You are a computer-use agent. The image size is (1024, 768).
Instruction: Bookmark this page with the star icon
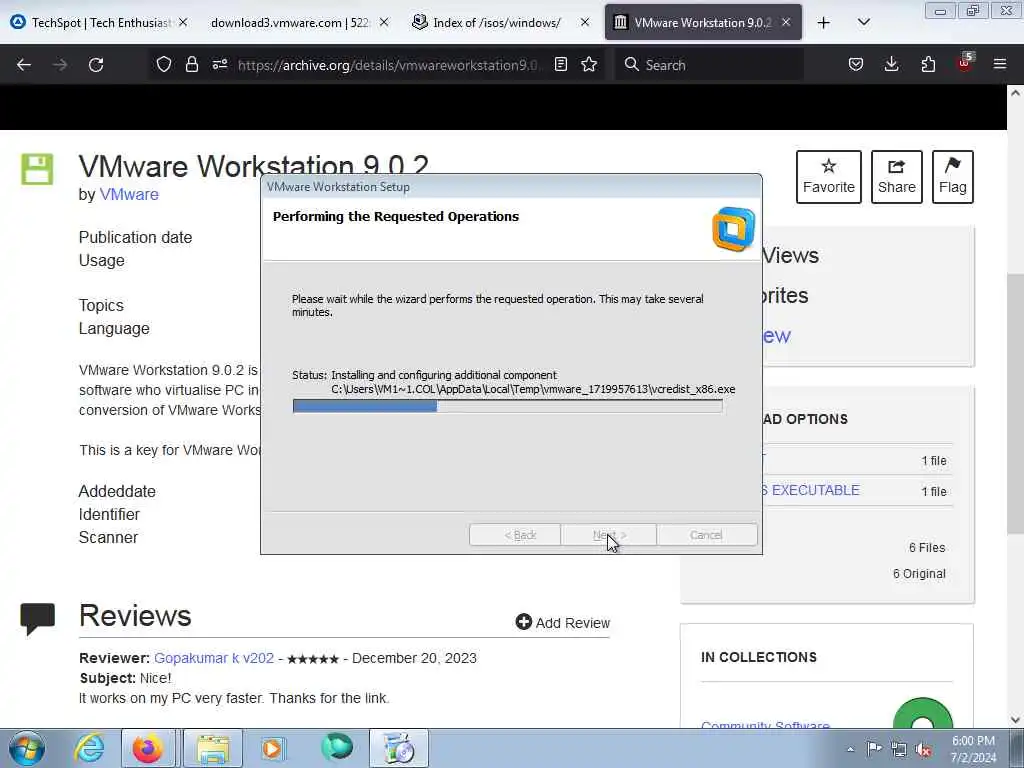click(589, 64)
